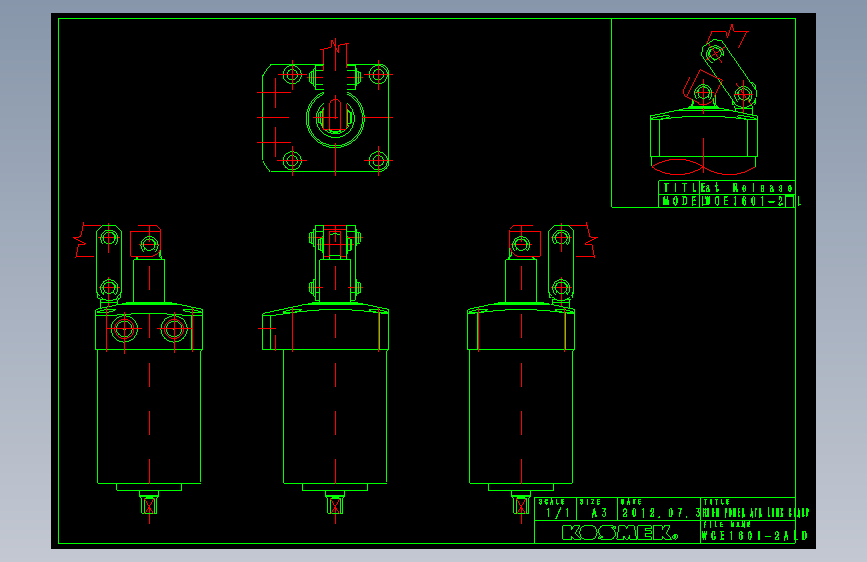Screen dimensions: 867x562
Task: Click the "MODEL" cell in the detail view table
Action: (x=680, y=201)
